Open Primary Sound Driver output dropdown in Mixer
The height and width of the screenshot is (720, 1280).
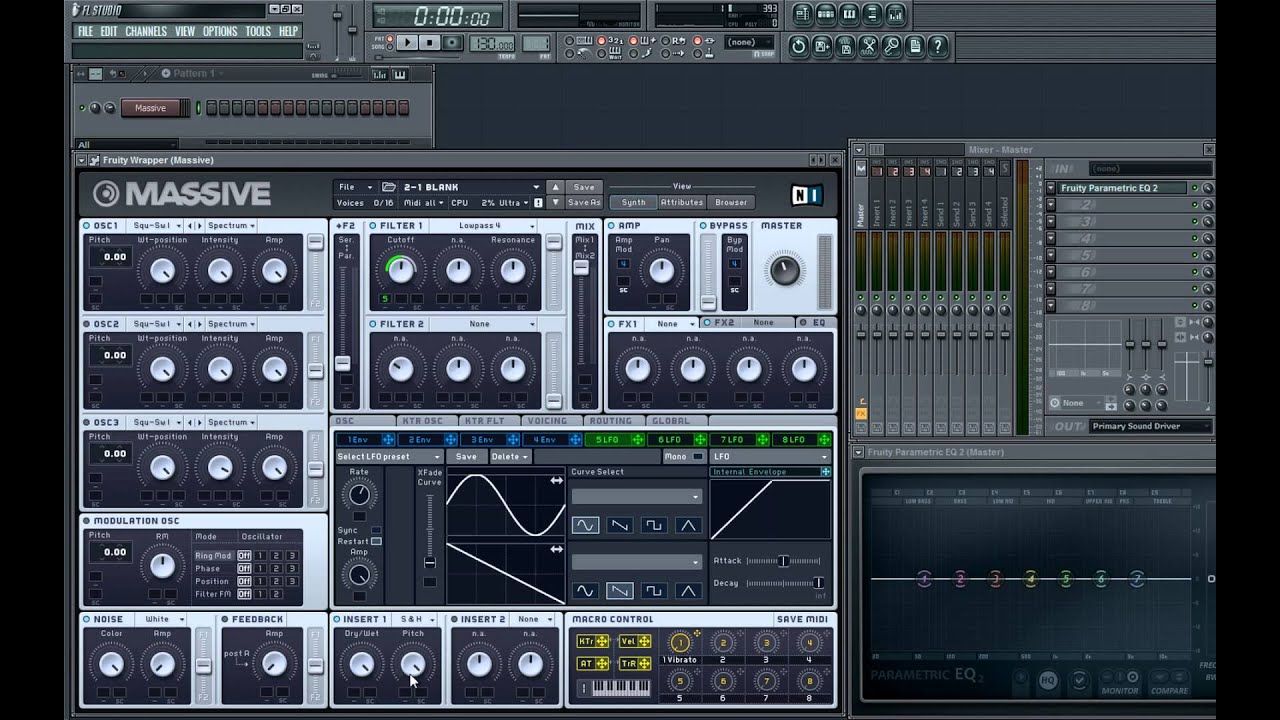[x=1150, y=426]
